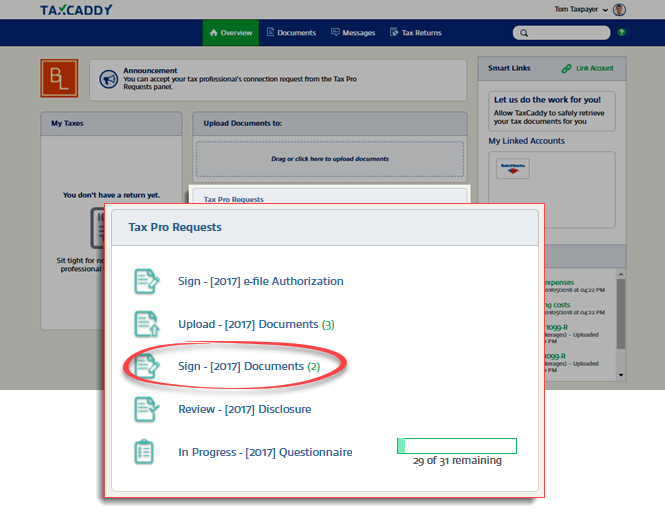The height and width of the screenshot is (513, 665).
Task: Open the green help question icon
Action: coord(622,32)
